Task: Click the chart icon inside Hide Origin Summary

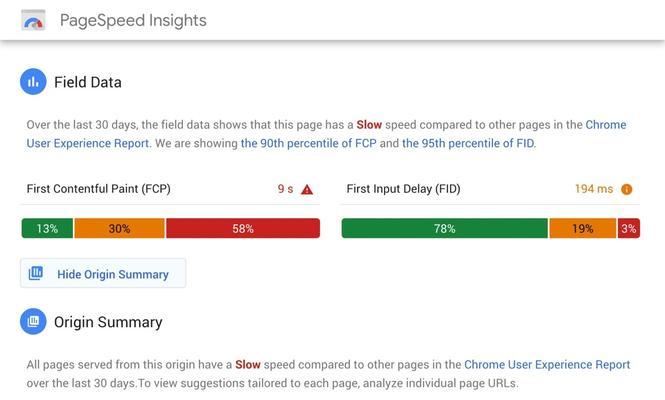Action: (36, 273)
